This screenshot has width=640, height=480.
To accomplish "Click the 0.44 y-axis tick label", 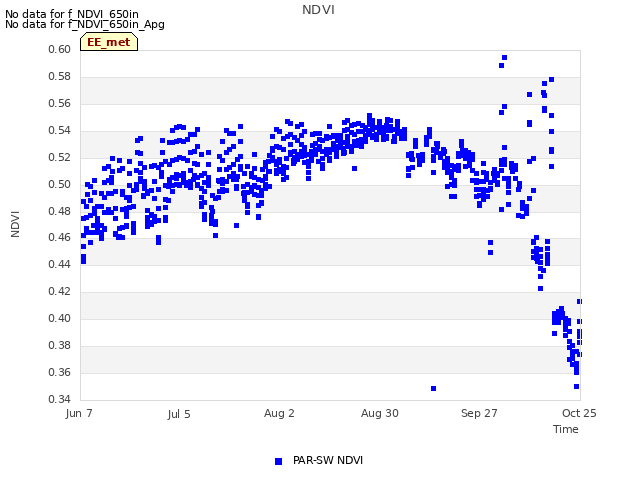I will click(x=60, y=264).
